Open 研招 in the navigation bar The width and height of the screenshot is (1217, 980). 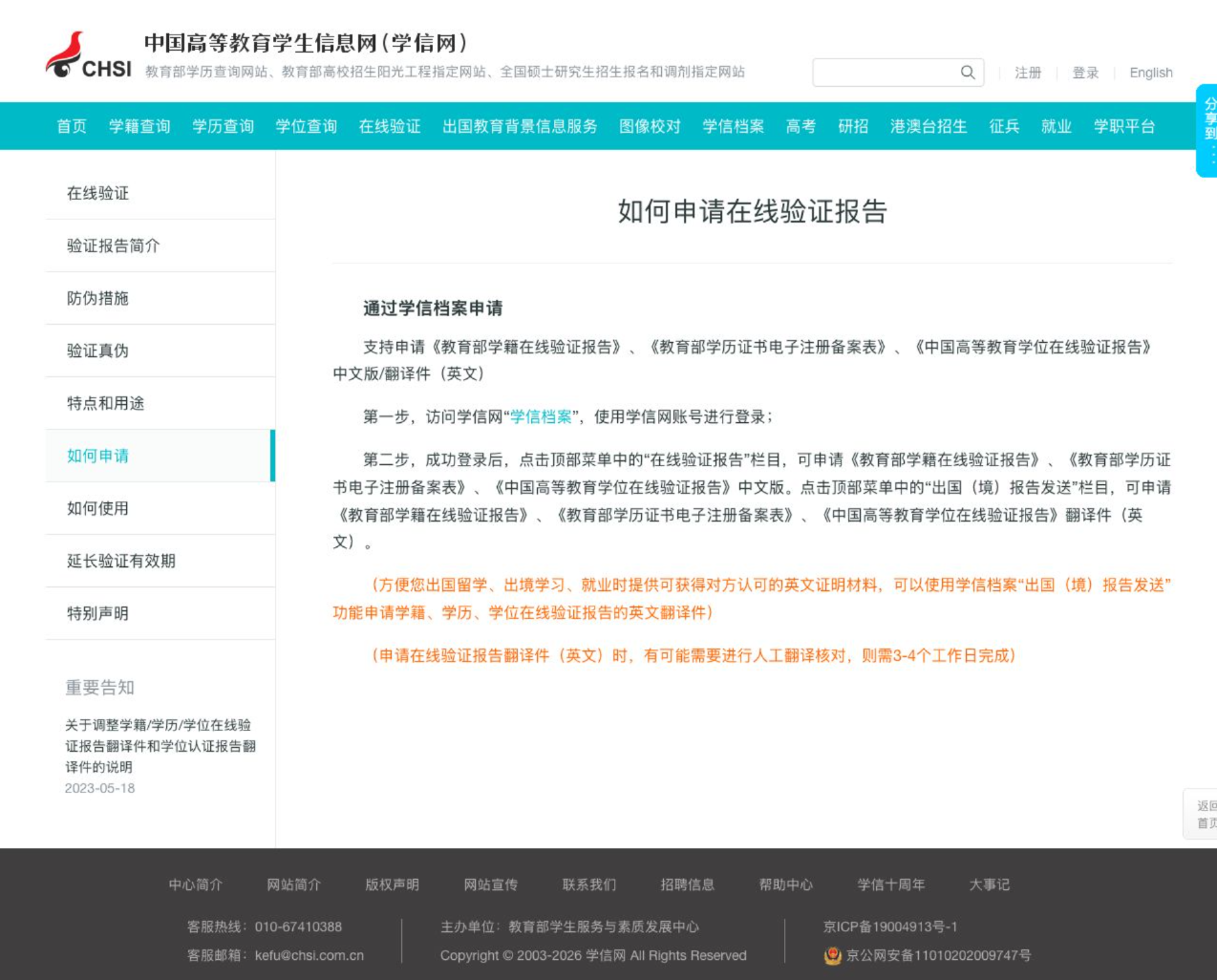[x=853, y=126]
